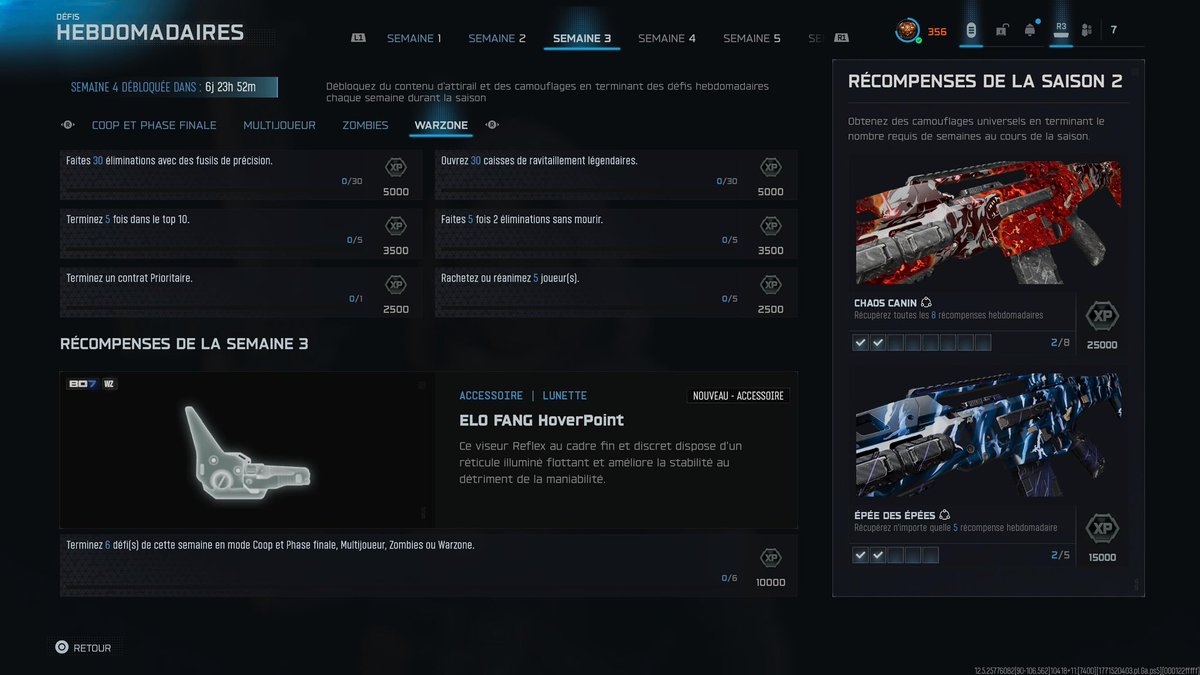Switch to ZOMBIES challenges
1200x675 pixels.
(365, 126)
